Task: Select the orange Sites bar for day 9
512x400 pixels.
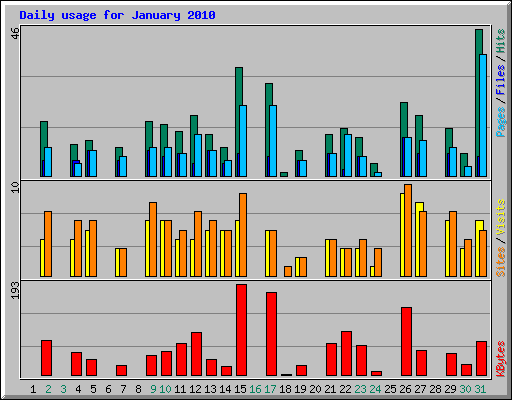Action: [153, 239]
